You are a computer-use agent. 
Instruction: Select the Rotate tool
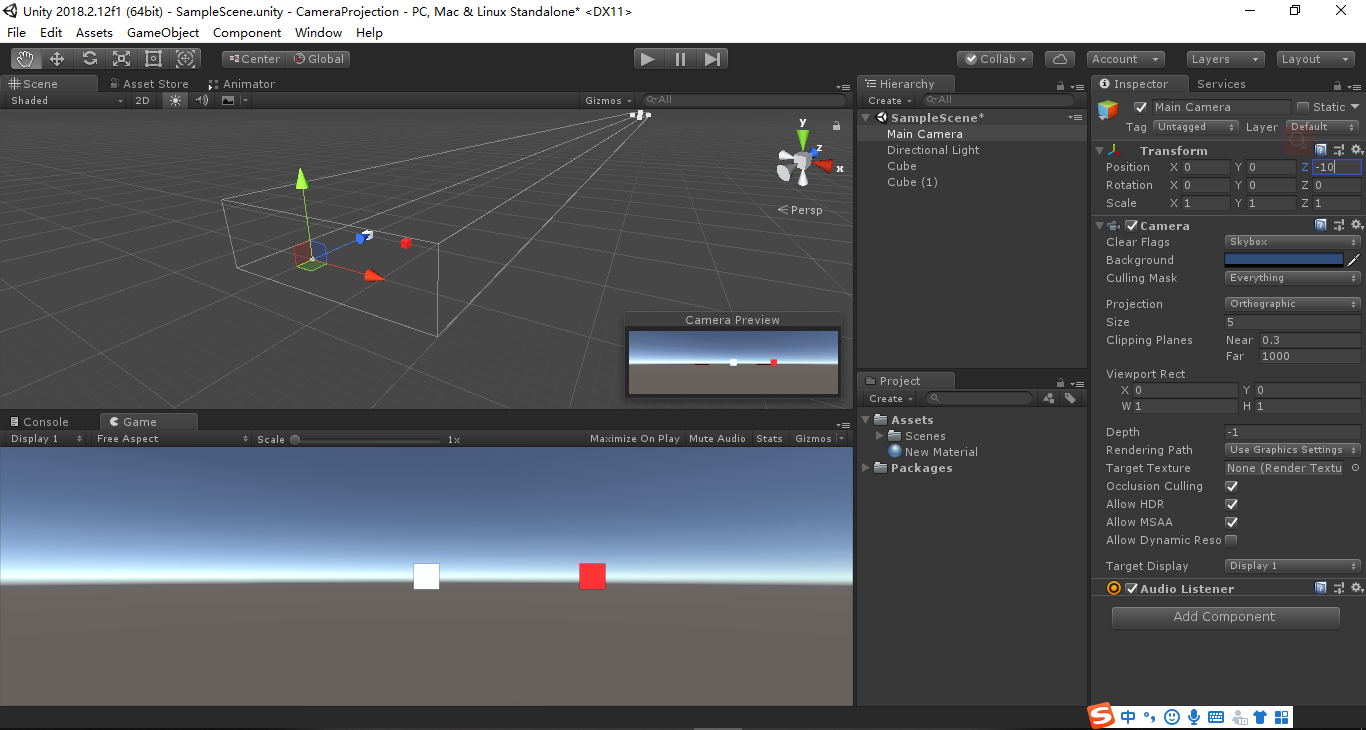[89, 58]
